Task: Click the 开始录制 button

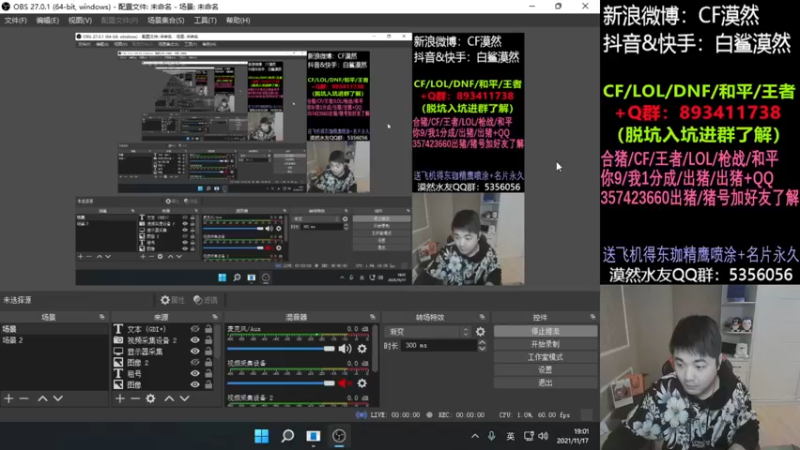Action: click(545, 344)
